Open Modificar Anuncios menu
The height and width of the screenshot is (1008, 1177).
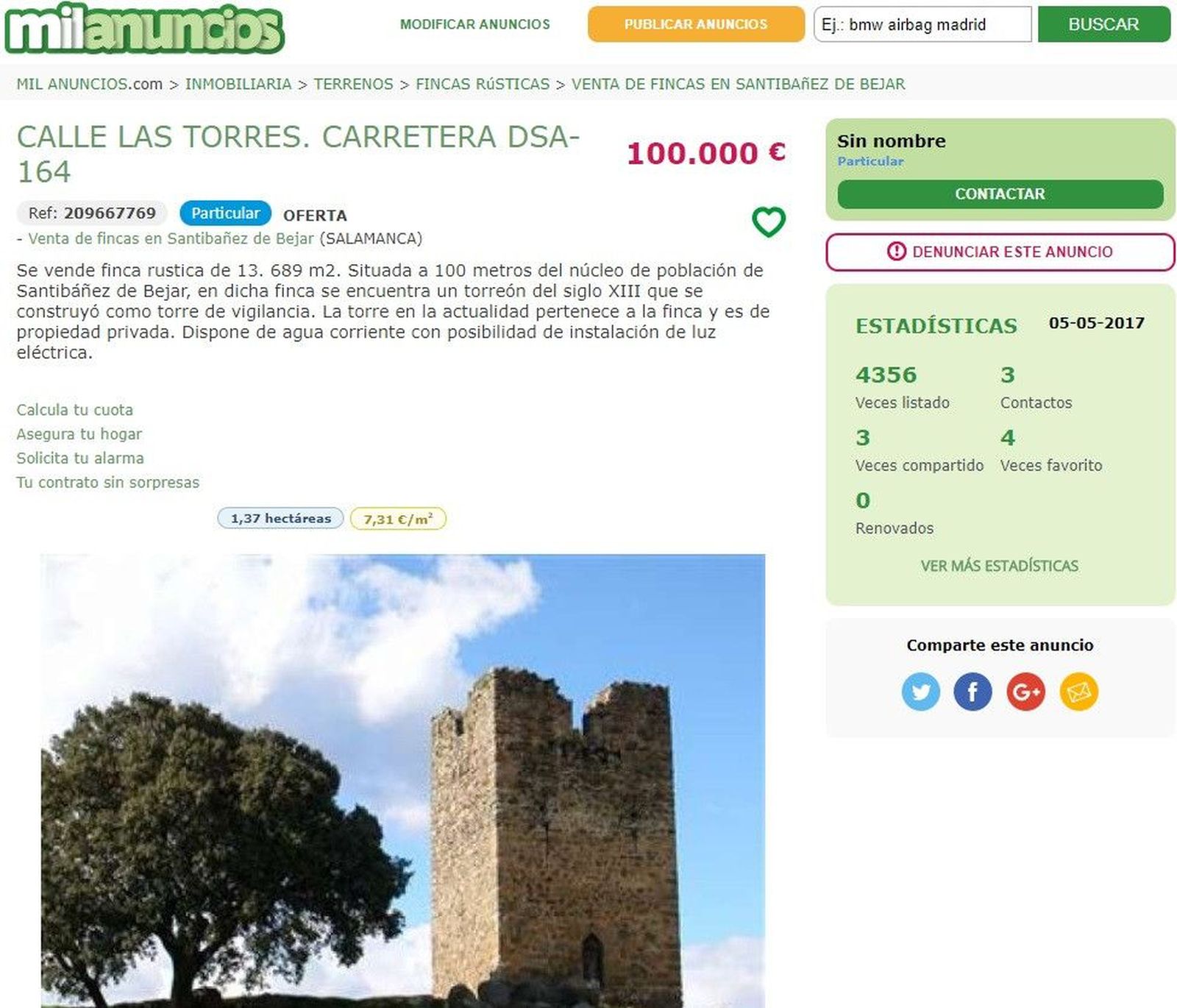[475, 24]
